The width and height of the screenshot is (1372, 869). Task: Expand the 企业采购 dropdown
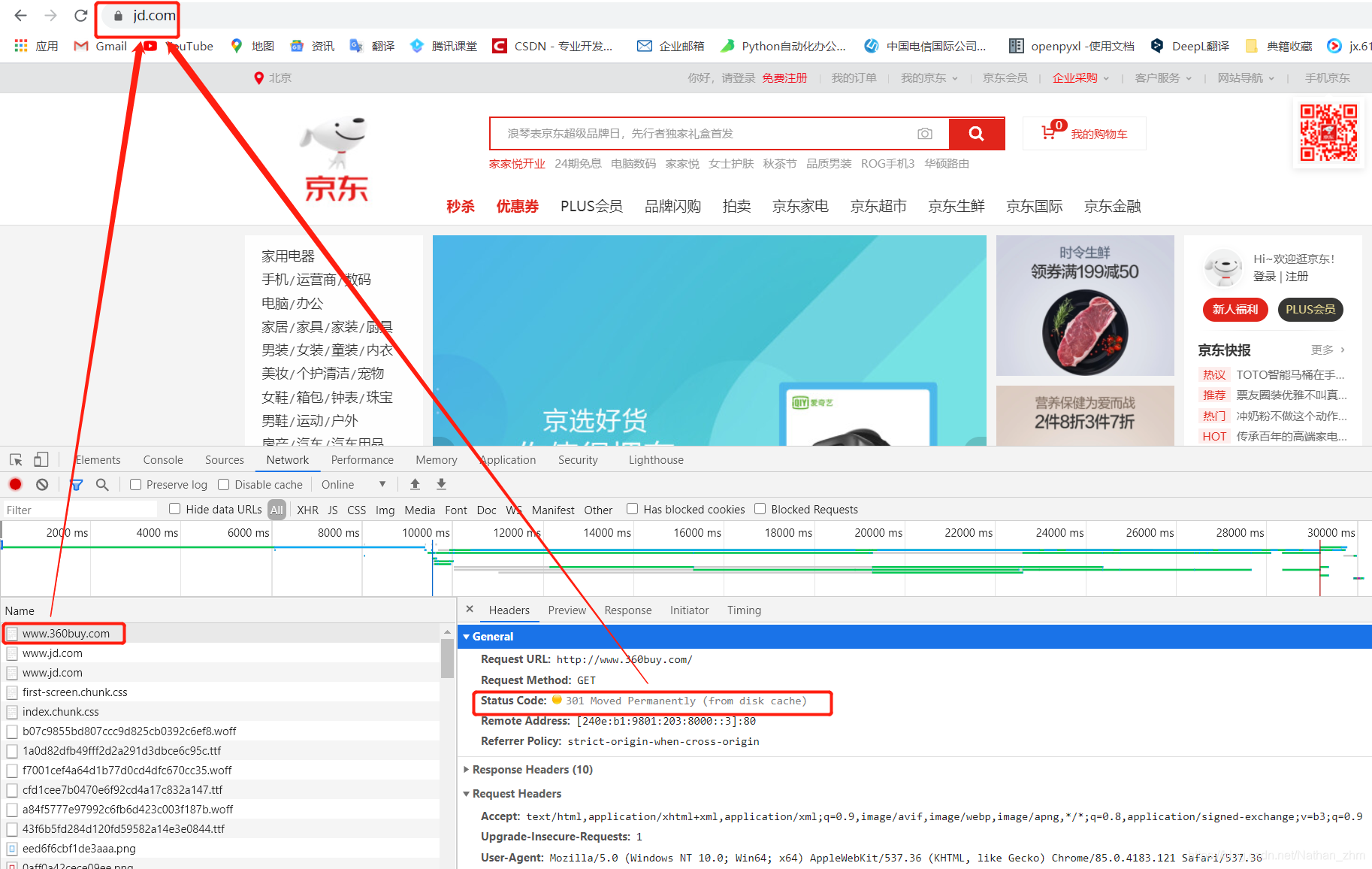tap(1081, 78)
